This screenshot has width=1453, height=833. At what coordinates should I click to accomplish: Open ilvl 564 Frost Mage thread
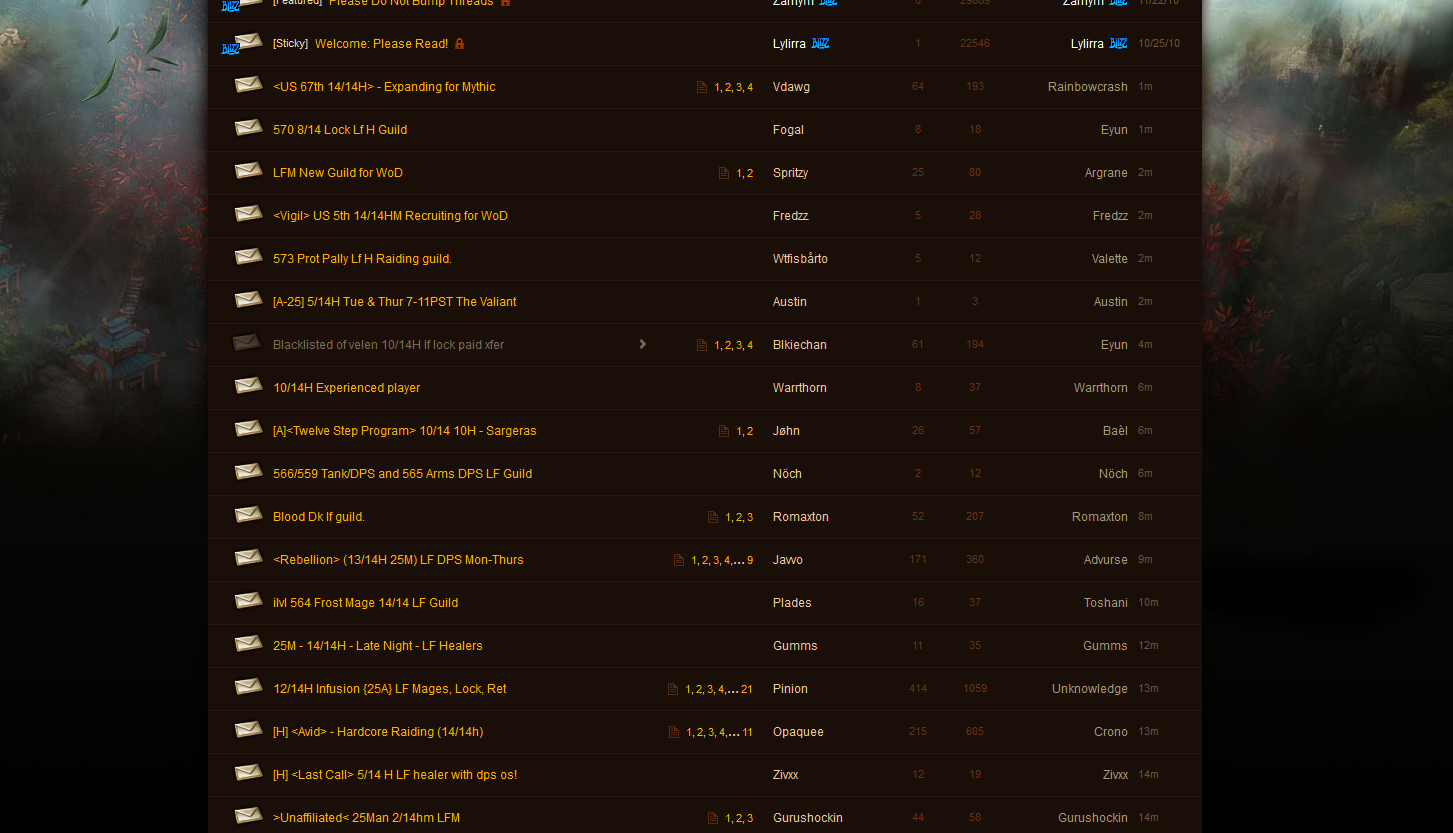365,603
